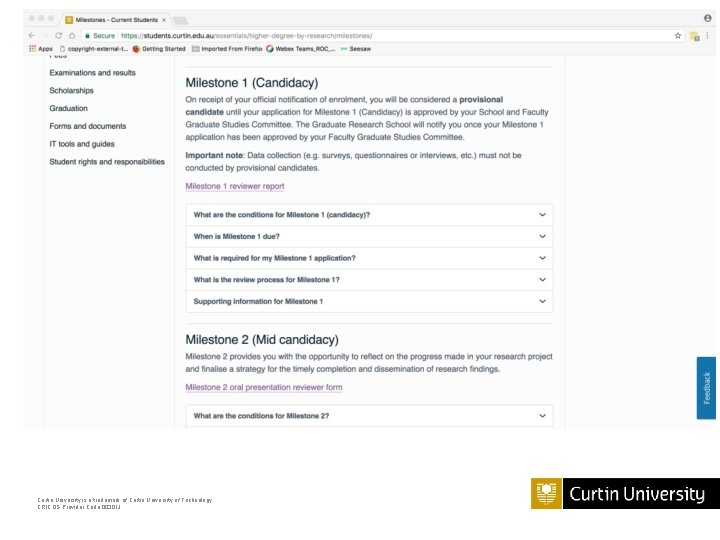Open Scholarships in the sidebar

tap(71, 90)
